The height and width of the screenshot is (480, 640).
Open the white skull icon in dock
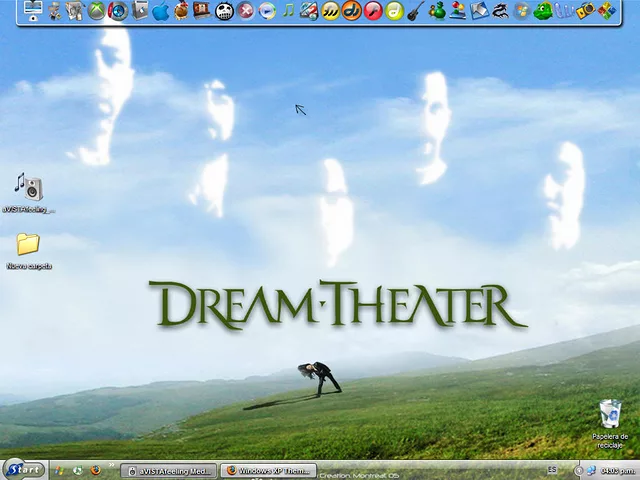coord(224,11)
